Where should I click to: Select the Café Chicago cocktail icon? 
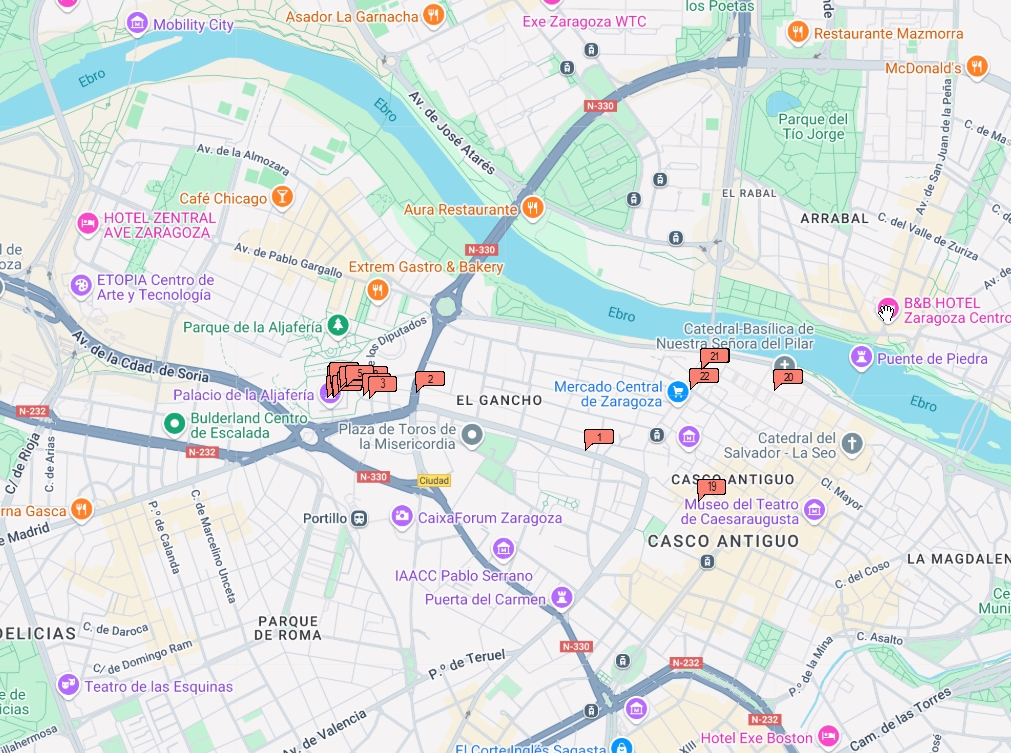tap(282, 197)
